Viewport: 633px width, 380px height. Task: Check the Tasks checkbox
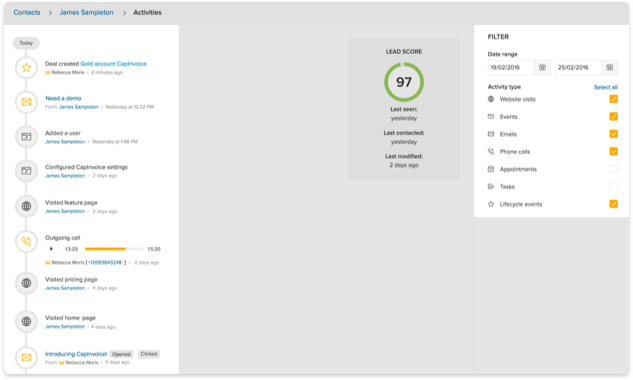tap(613, 186)
